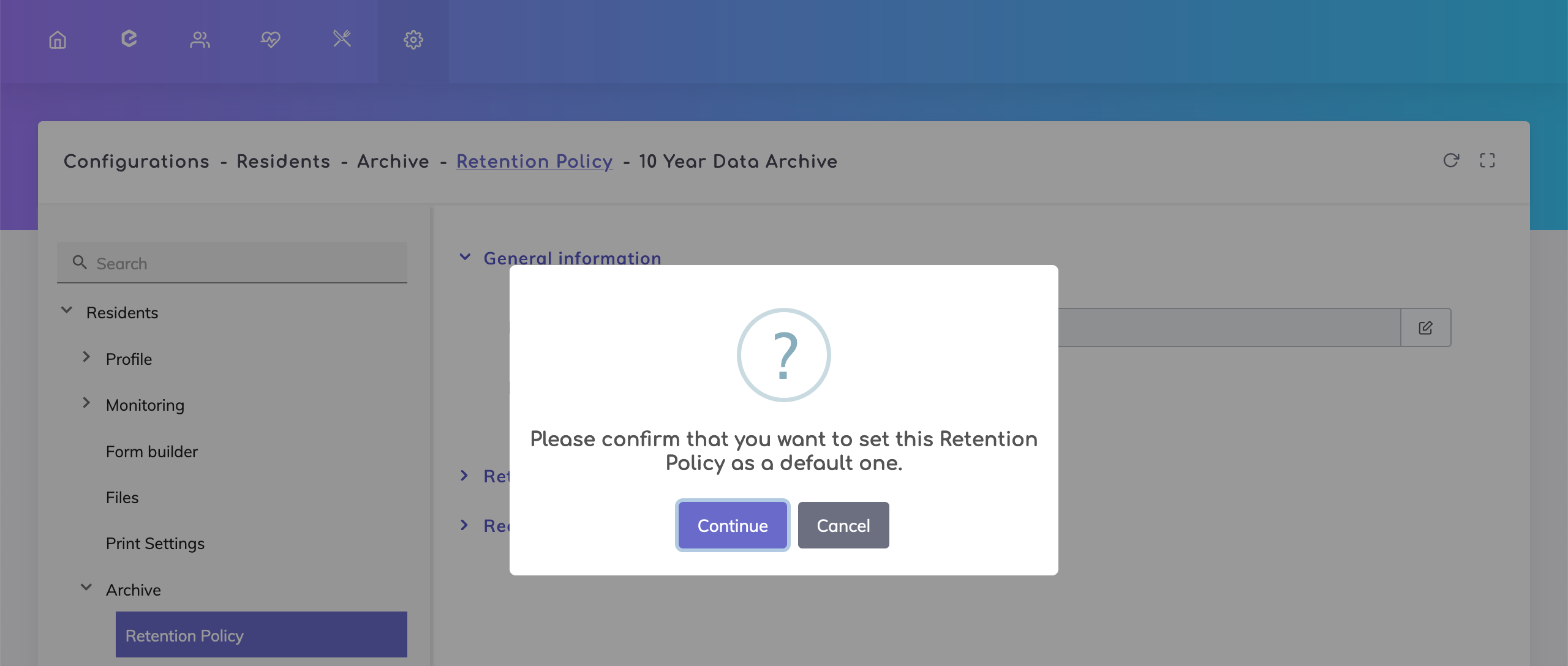Image resolution: width=1568 pixels, height=666 pixels.
Task: Open the dining utensils icon
Action: [x=342, y=39]
